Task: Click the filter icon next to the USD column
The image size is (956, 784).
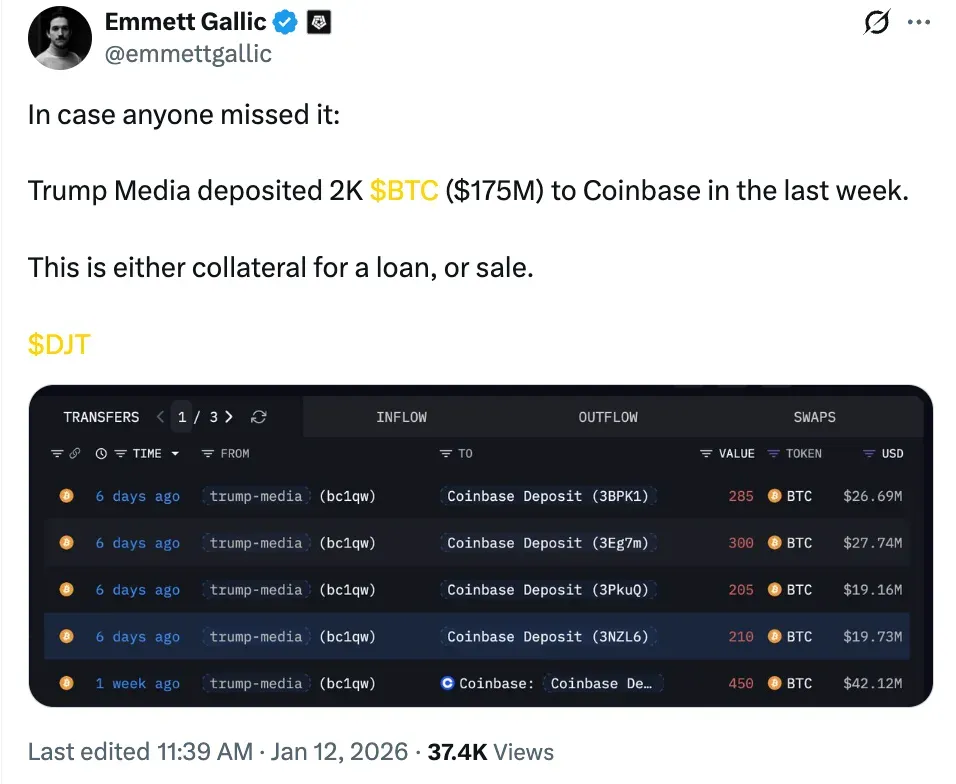Action: pyautogui.click(x=869, y=453)
